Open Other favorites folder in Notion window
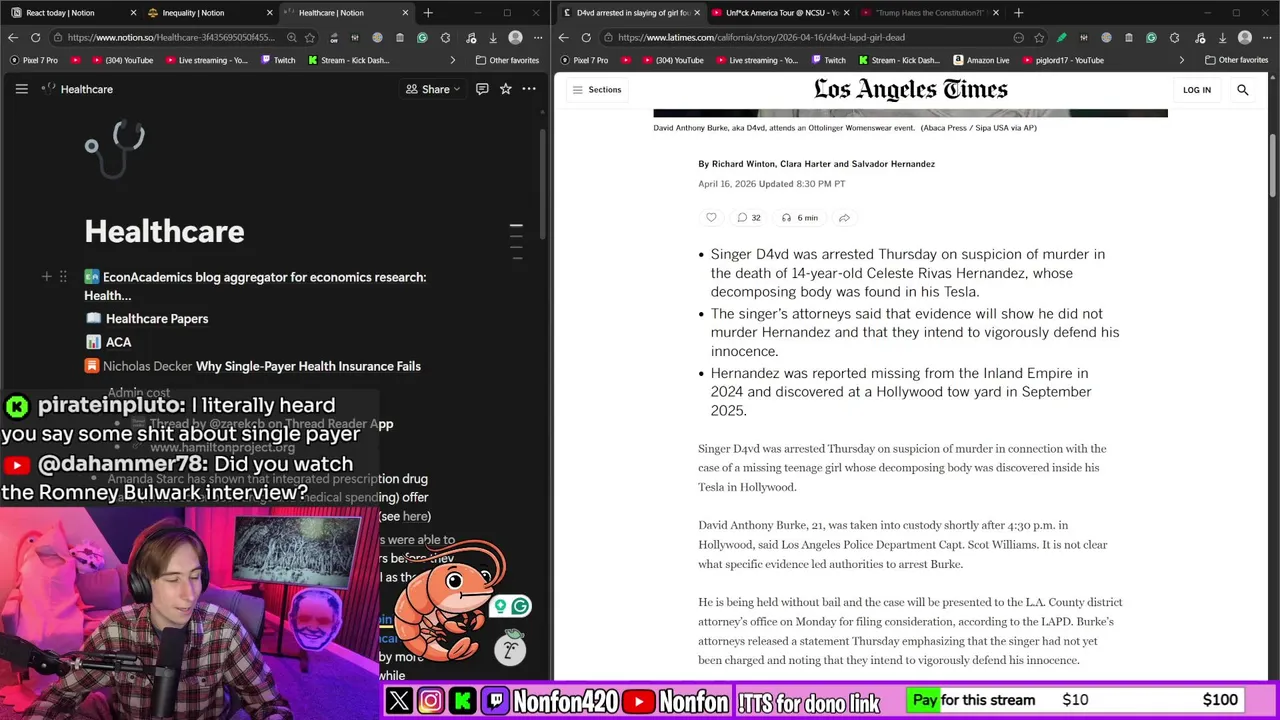 (x=507, y=60)
